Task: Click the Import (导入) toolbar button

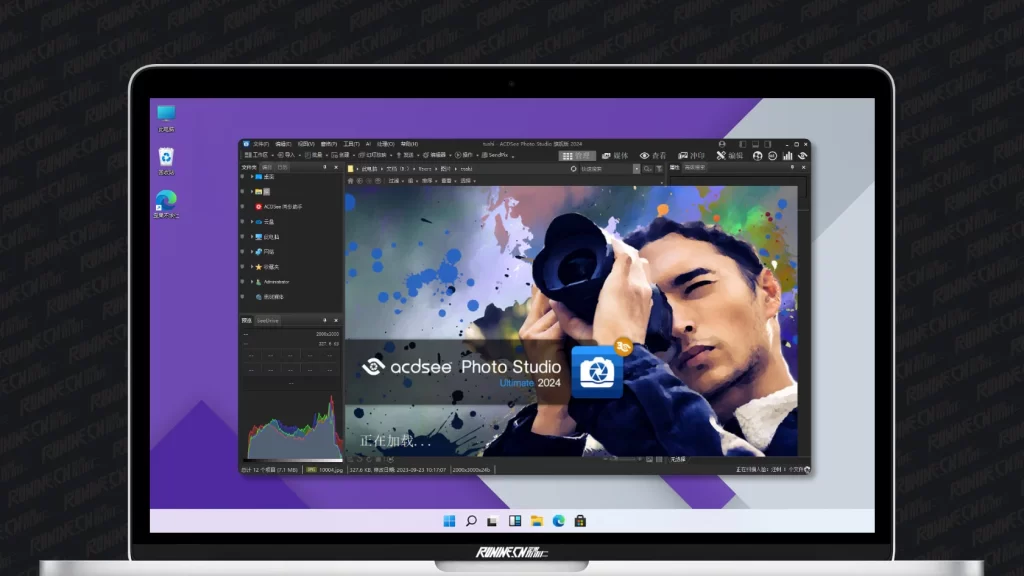Action: [287, 156]
